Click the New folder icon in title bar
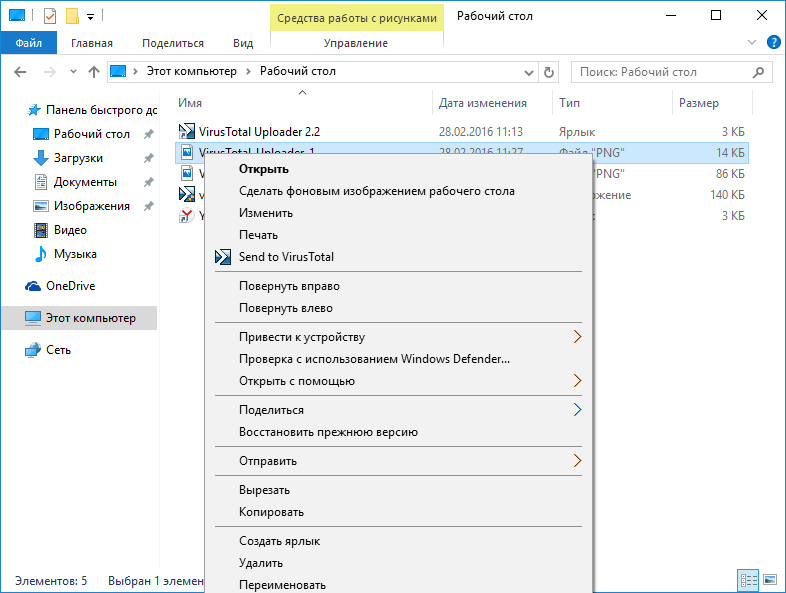The image size is (786, 593). [x=72, y=16]
